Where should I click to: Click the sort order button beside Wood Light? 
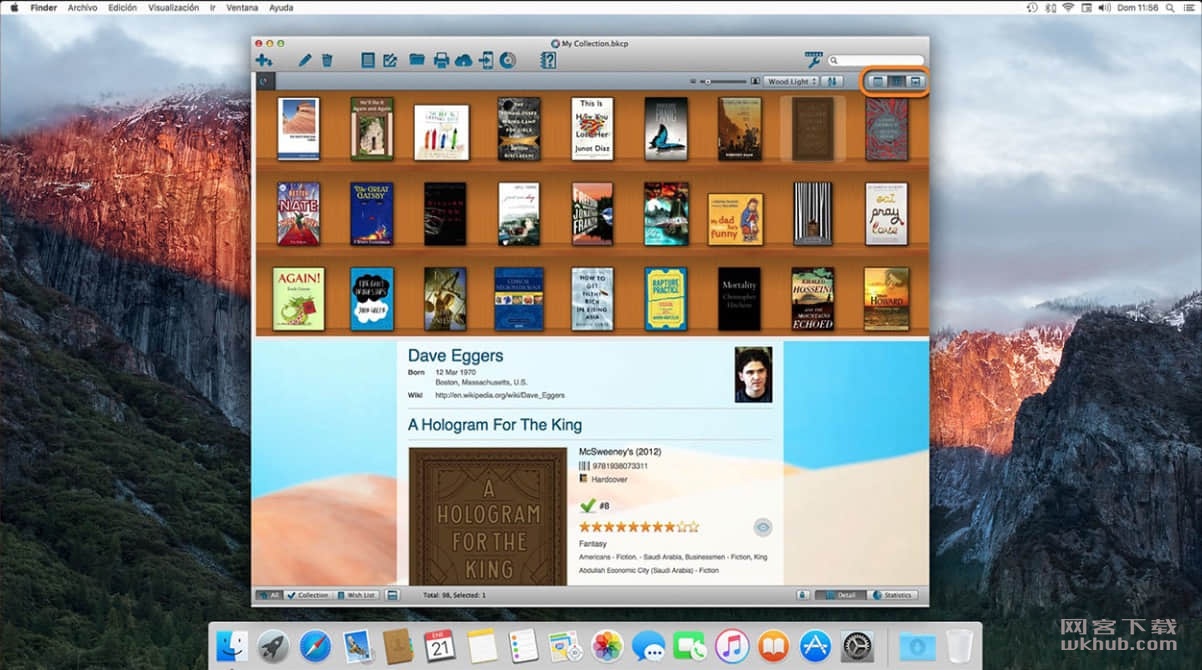[x=832, y=81]
